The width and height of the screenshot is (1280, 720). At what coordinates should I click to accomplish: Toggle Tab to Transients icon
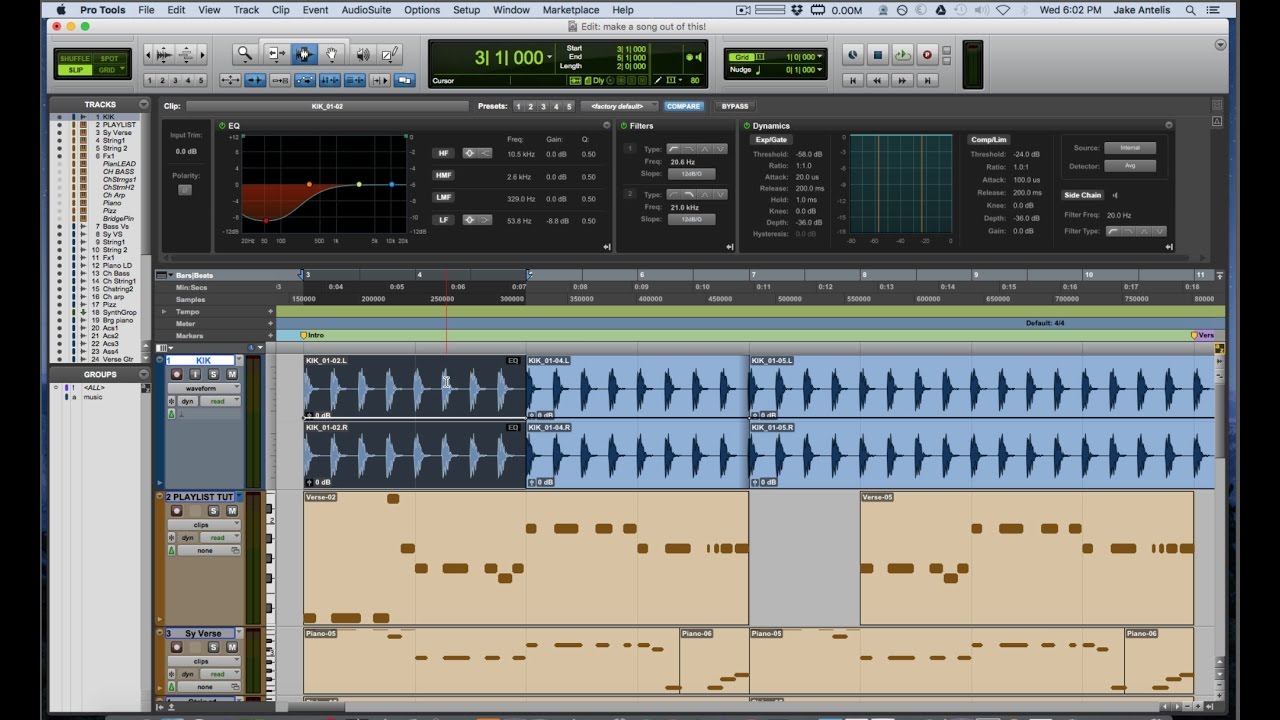[x=255, y=80]
